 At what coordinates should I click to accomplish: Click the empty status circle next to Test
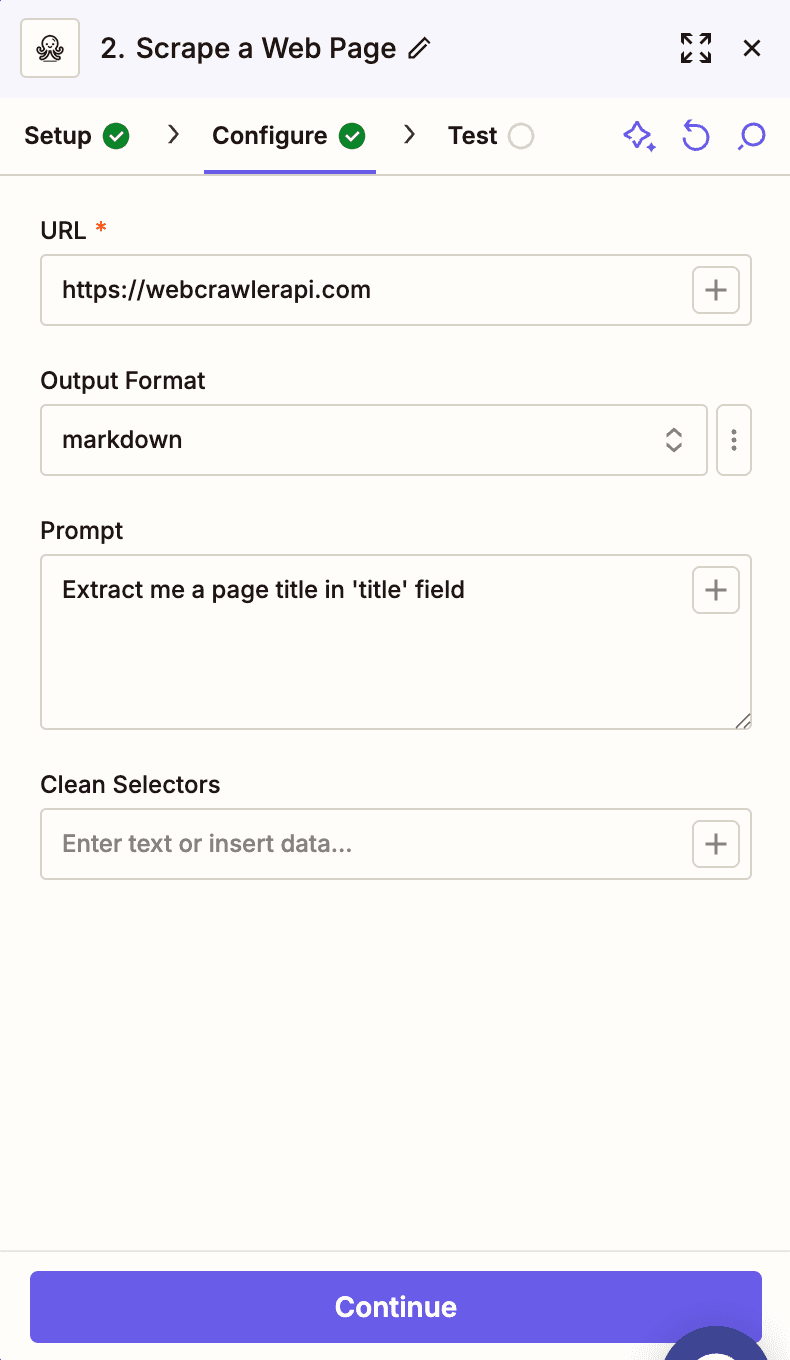[x=523, y=135]
